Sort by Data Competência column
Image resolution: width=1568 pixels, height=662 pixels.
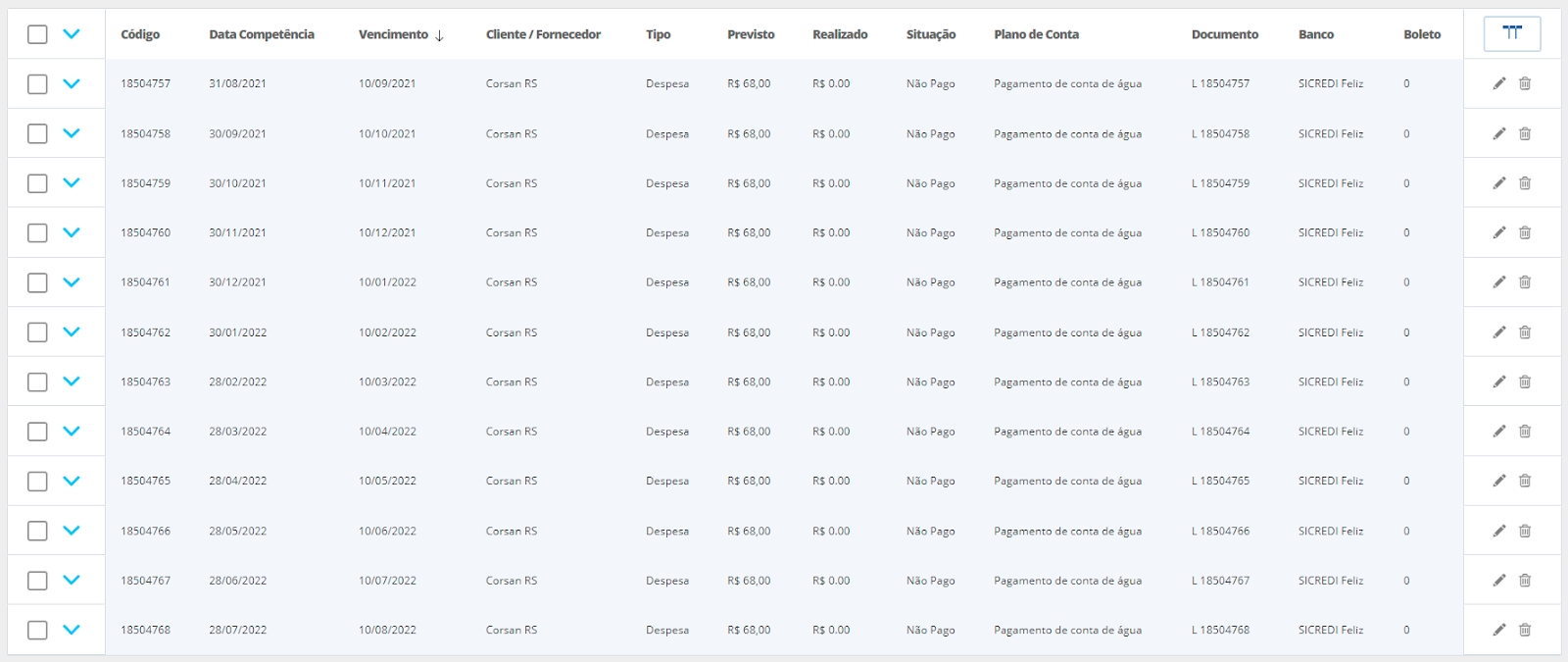pyautogui.click(x=262, y=34)
